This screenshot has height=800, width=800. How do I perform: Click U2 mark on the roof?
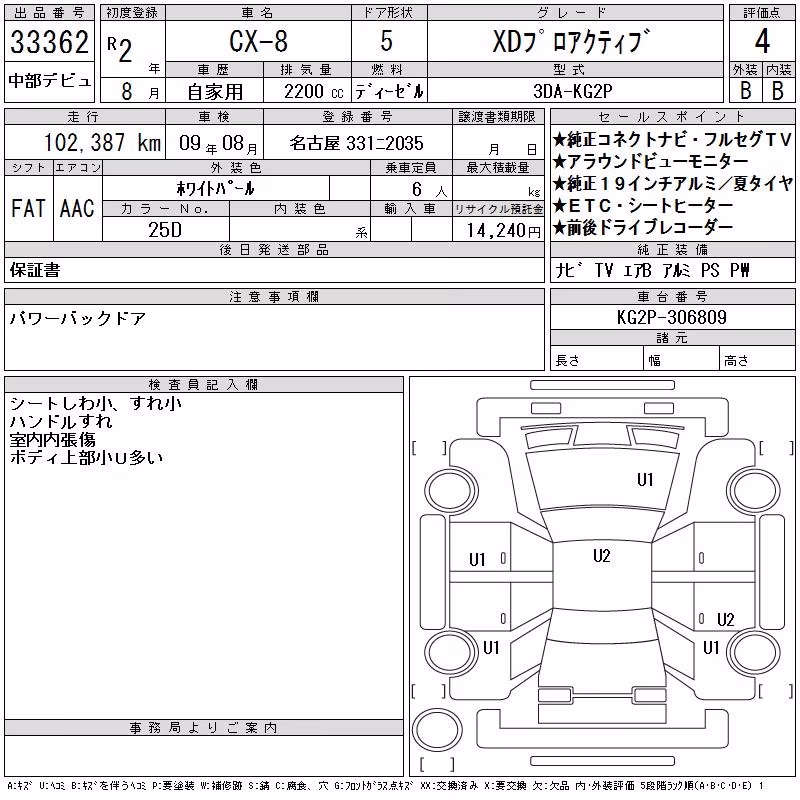[x=602, y=556]
